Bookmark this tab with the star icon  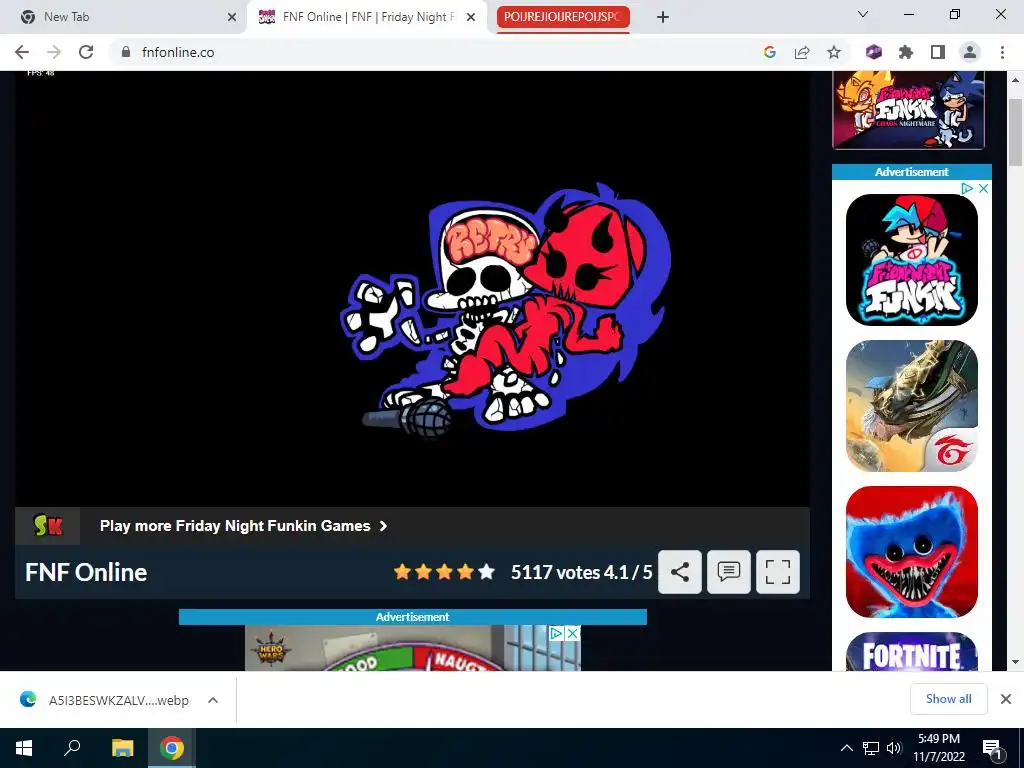point(834,52)
